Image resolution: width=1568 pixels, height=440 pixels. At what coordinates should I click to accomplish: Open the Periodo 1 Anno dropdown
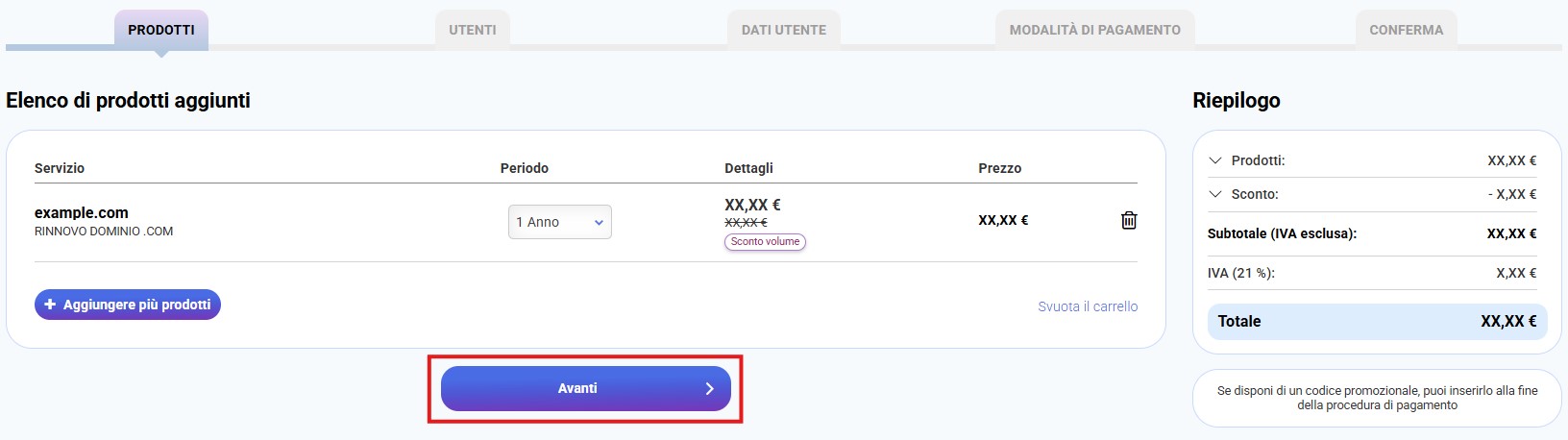pos(559,222)
